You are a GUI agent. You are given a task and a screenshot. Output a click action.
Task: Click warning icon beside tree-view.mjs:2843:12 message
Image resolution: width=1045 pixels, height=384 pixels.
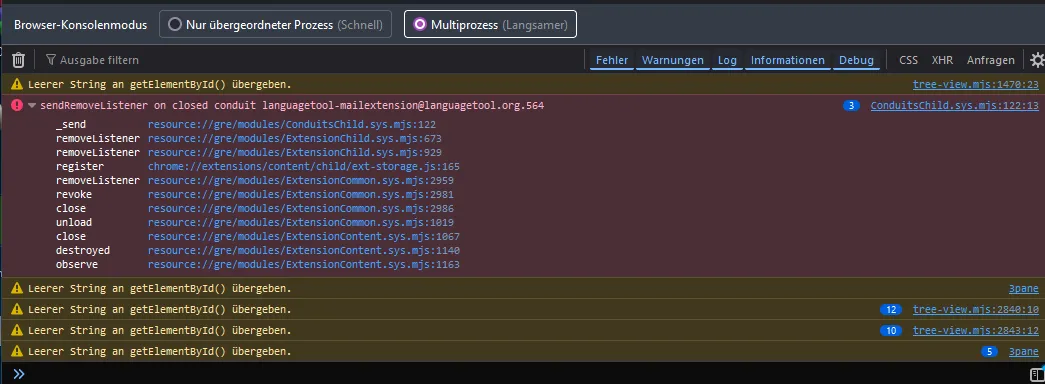tap(17, 330)
